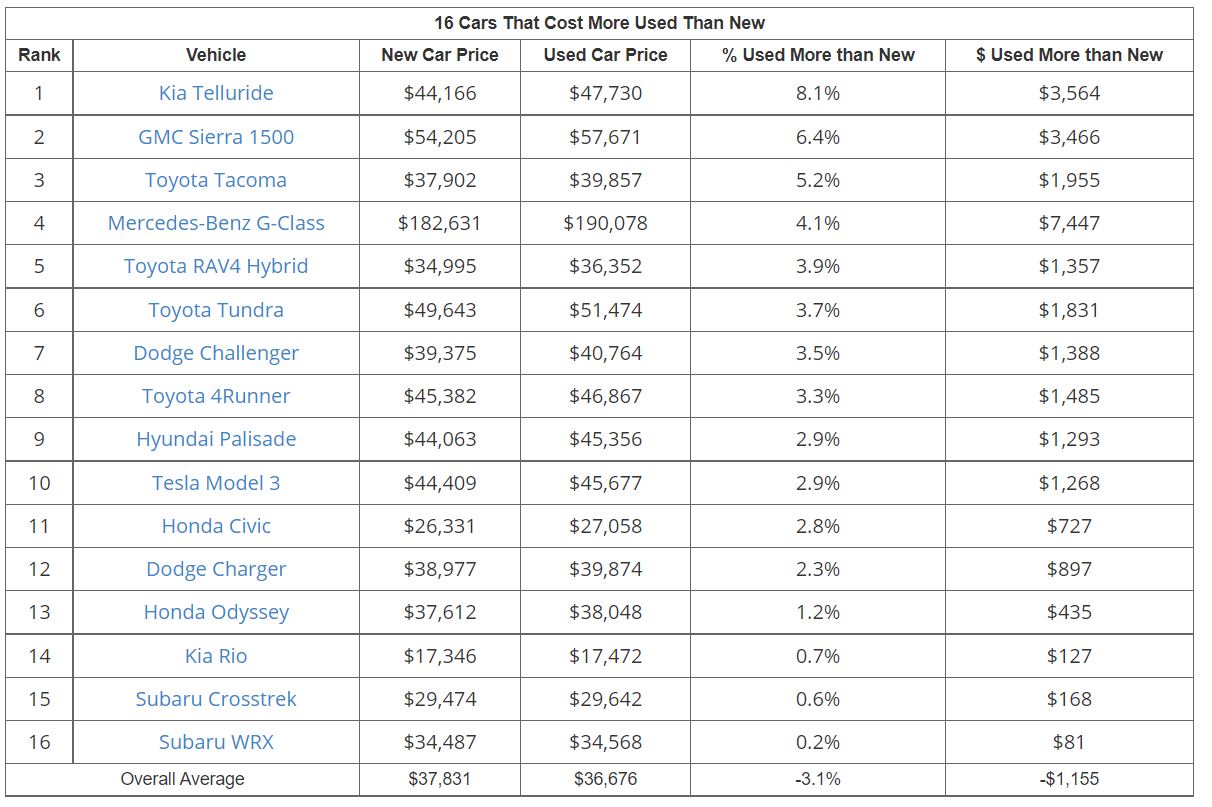This screenshot has height=807, width=1212.
Task: Open the Toyota RAV4 Hybrid link
Action: (x=216, y=266)
